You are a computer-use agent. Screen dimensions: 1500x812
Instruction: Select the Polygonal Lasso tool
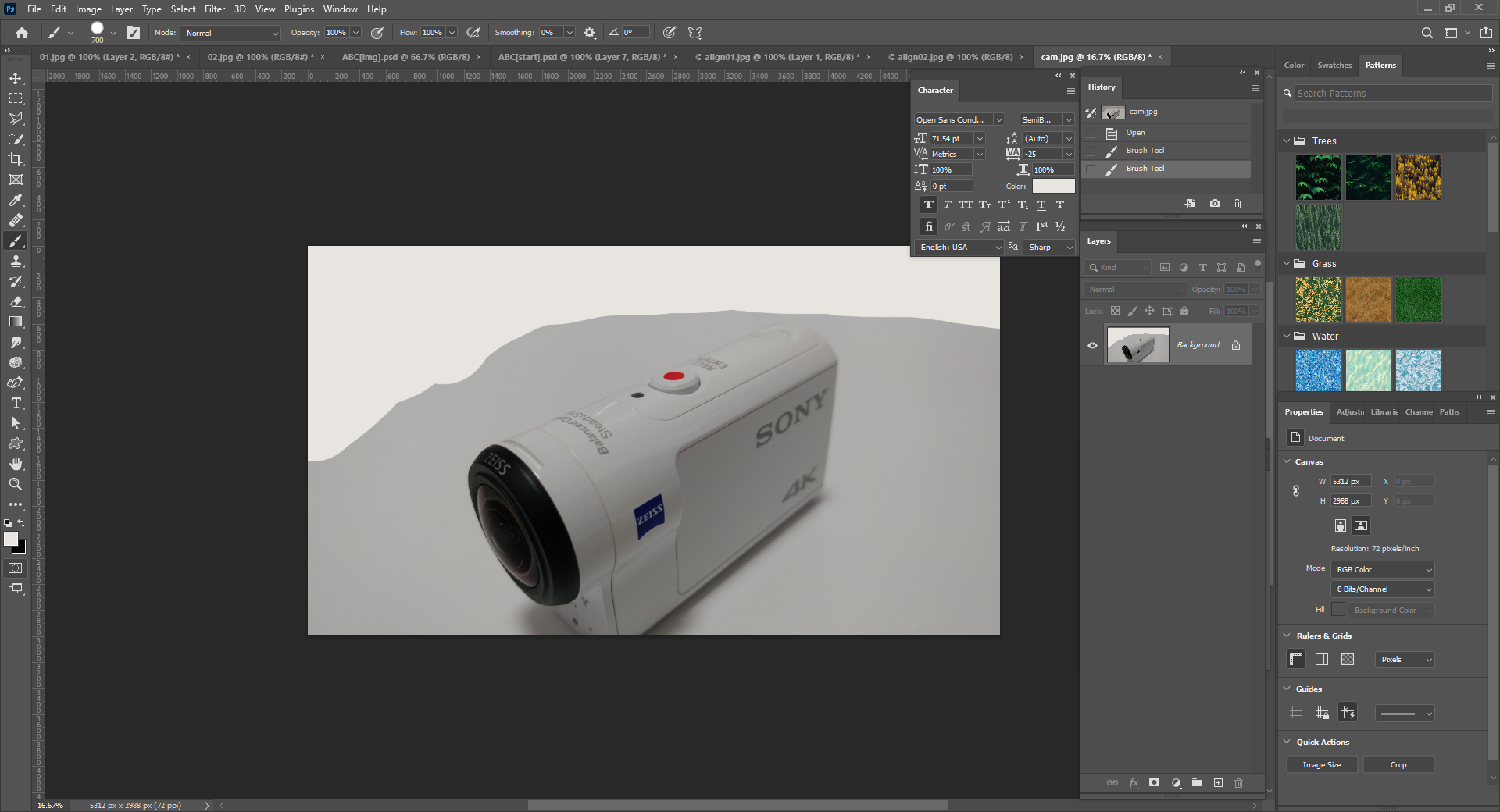pos(16,119)
